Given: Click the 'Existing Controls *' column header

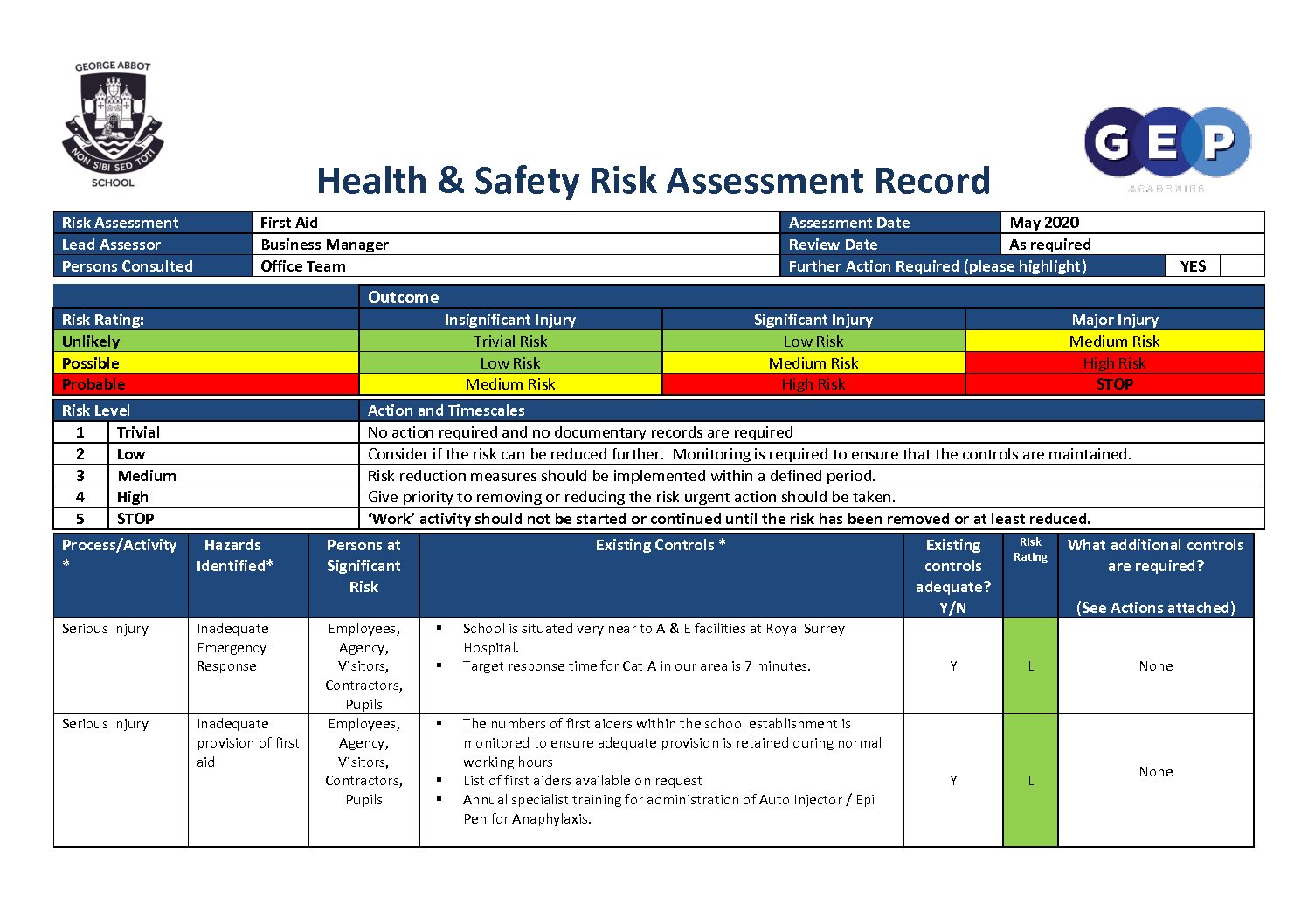Looking at the screenshot, I should click(x=661, y=576).
